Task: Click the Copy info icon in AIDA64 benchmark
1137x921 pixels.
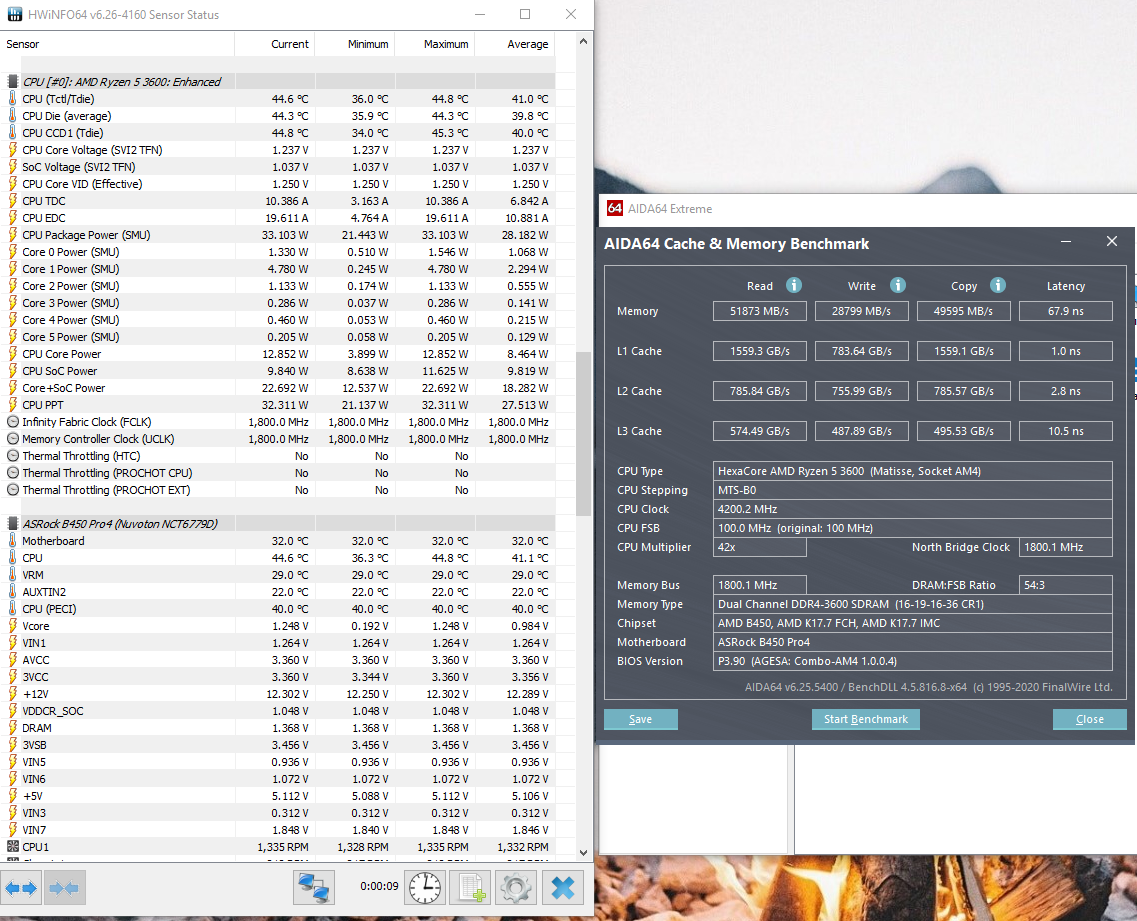Action: tap(998, 285)
